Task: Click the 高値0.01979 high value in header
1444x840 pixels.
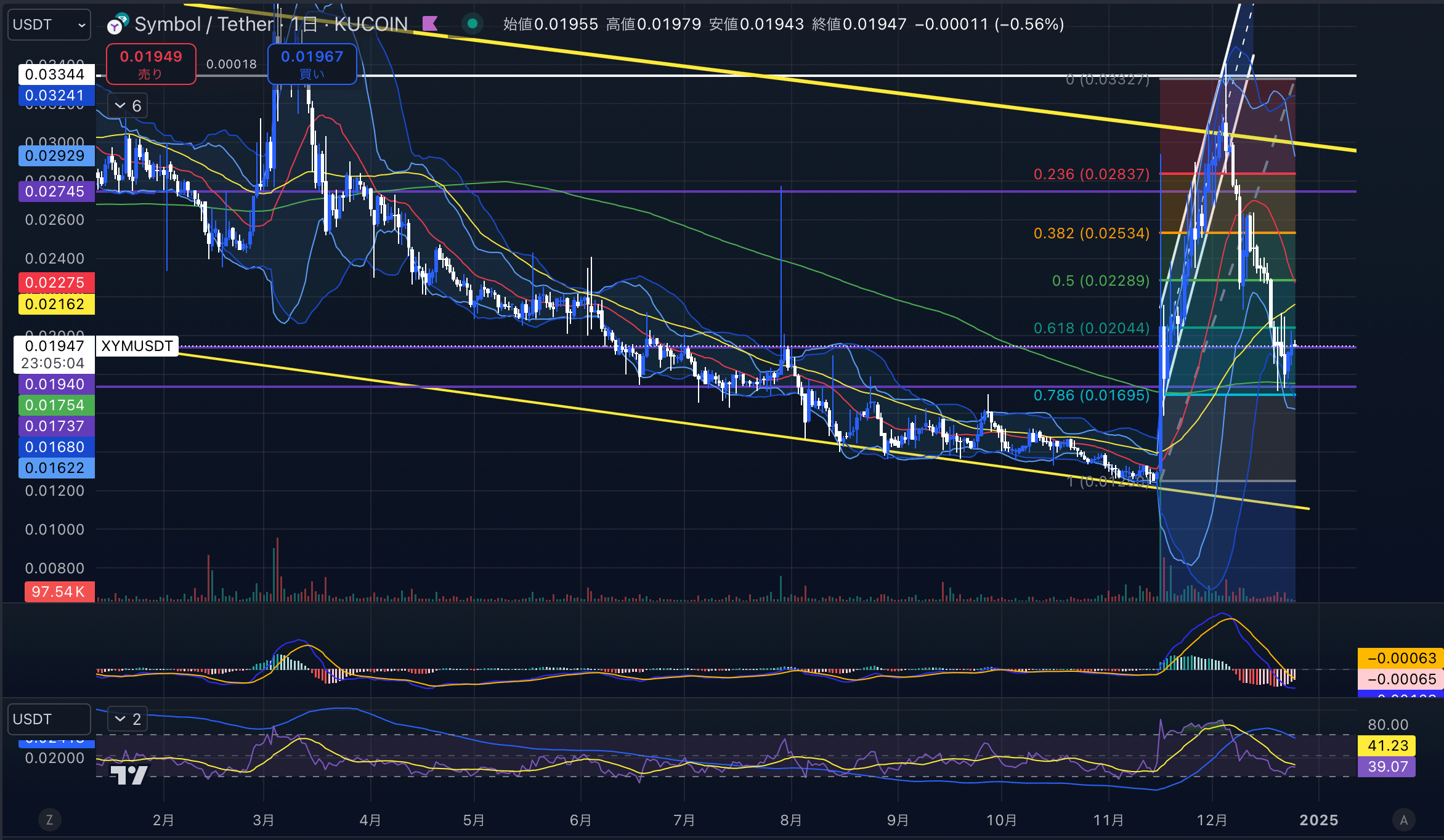Action: [x=654, y=24]
